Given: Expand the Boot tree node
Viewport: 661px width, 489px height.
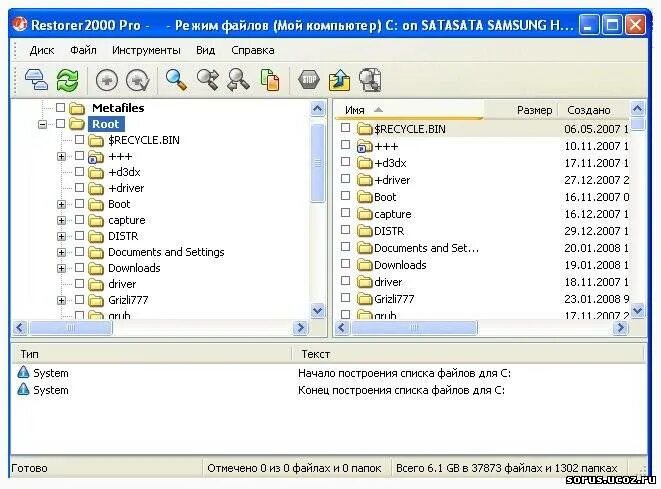Looking at the screenshot, I should coord(62,204).
